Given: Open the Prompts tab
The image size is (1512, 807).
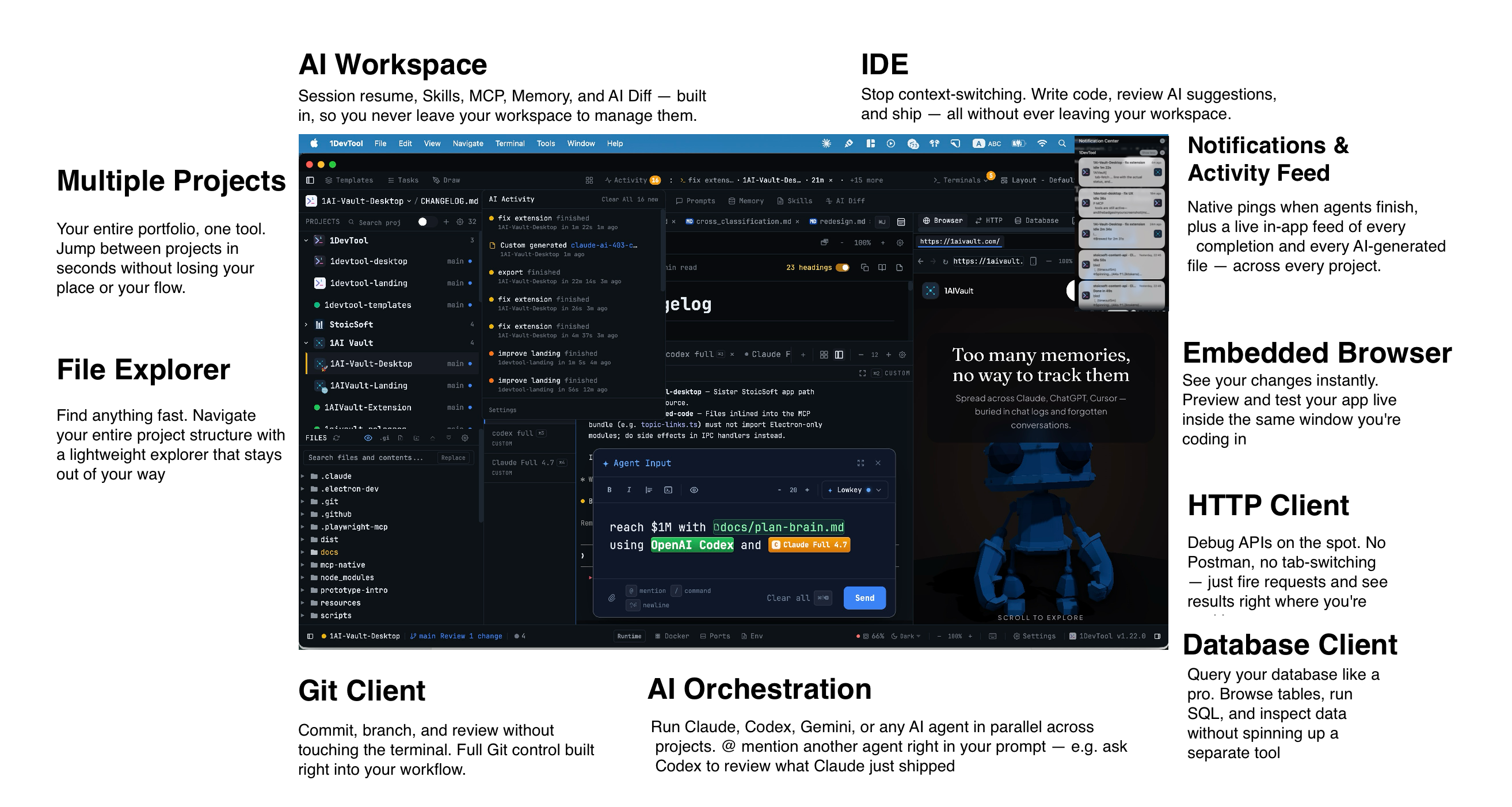Looking at the screenshot, I should click(695, 201).
